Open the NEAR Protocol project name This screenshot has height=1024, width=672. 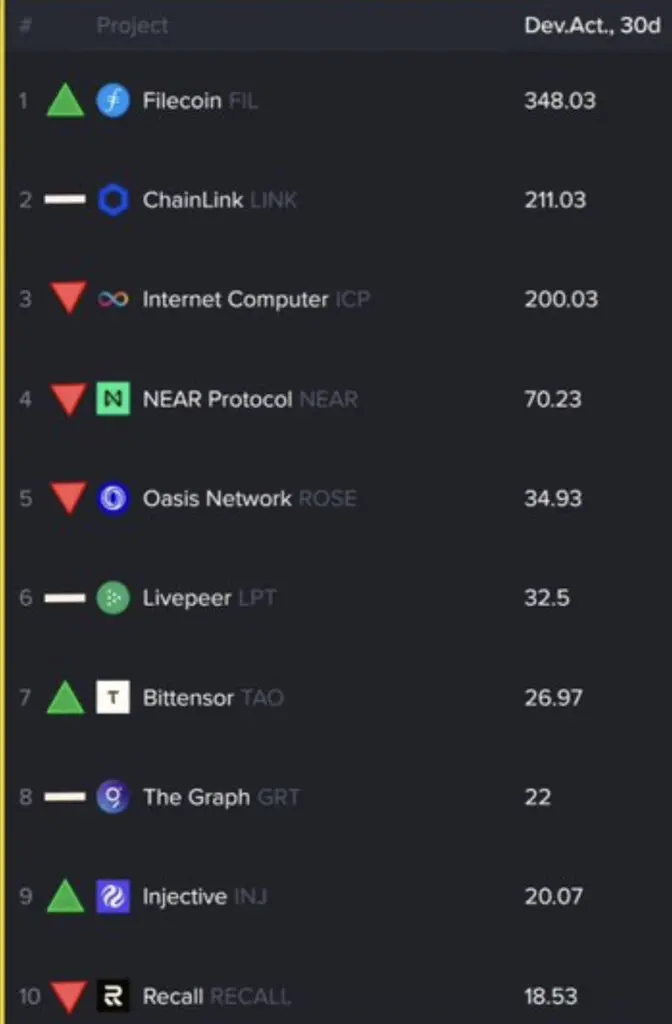tap(217, 399)
